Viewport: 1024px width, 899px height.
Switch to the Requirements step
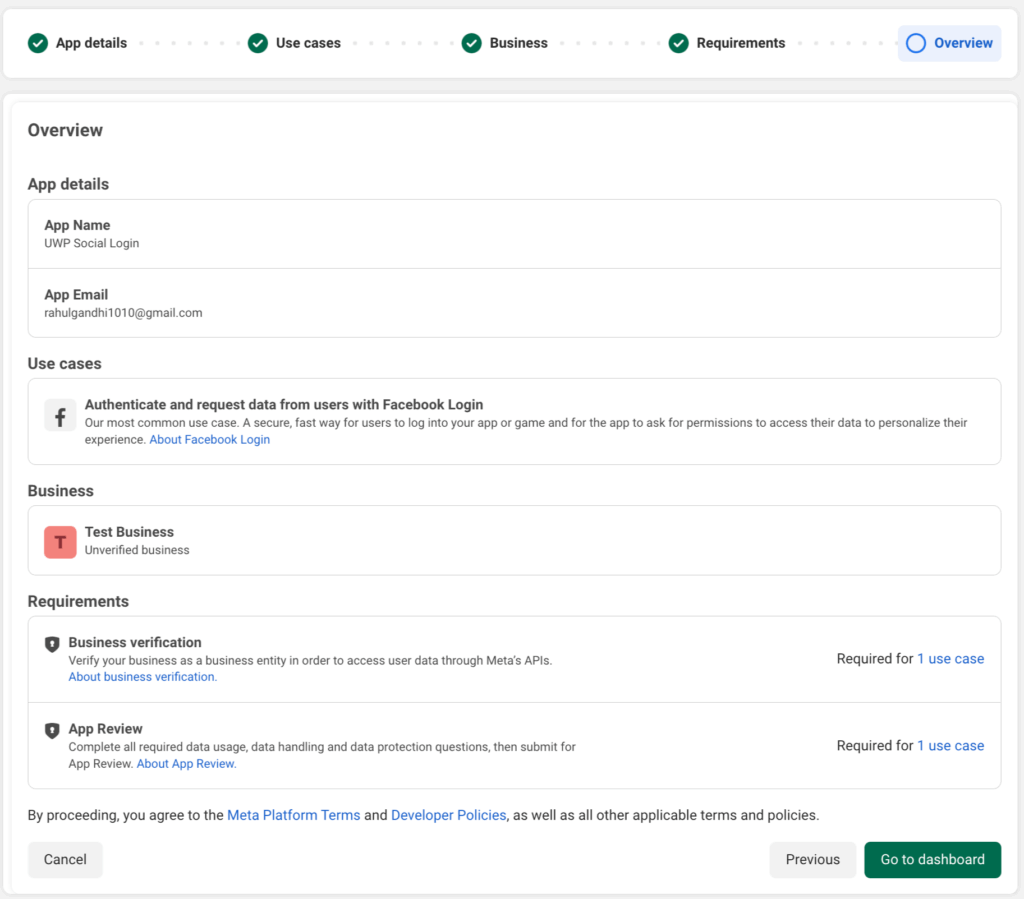(740, 43)
